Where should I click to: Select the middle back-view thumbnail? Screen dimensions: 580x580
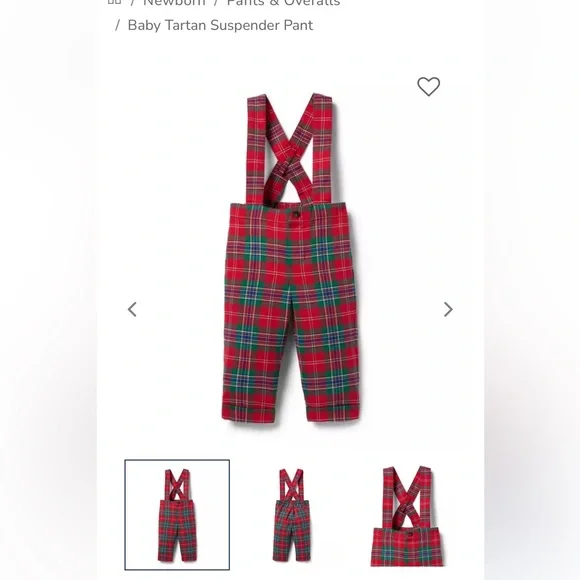292,515
